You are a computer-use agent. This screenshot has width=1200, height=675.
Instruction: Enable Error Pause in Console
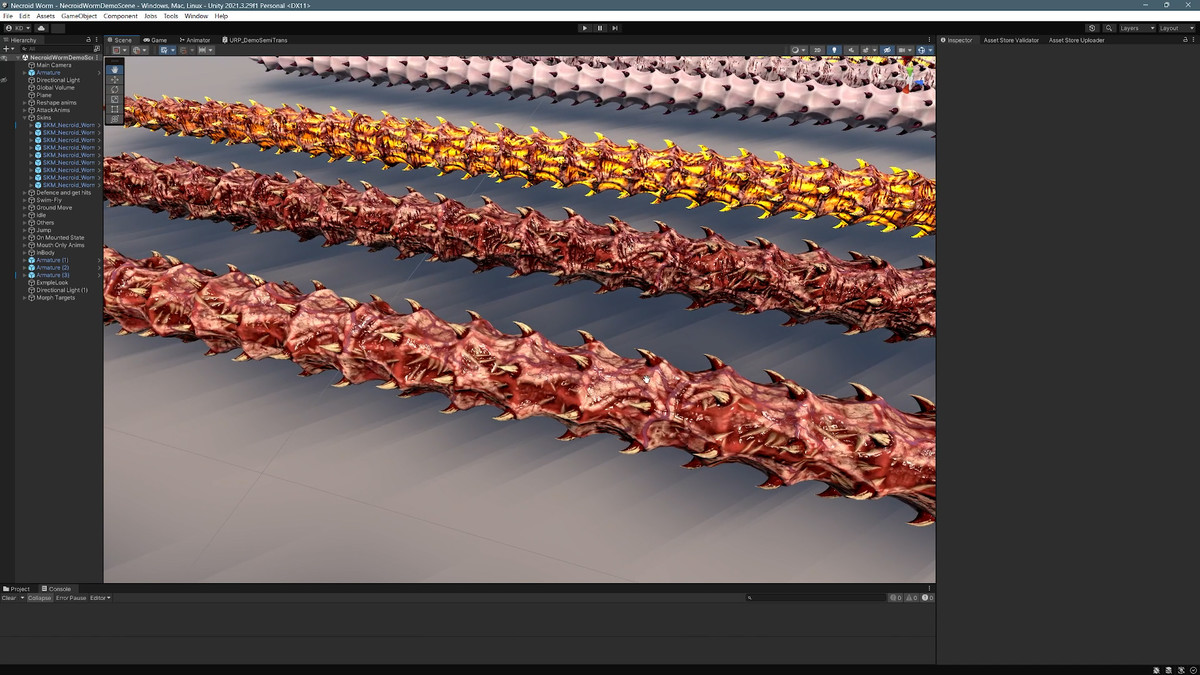71,598
